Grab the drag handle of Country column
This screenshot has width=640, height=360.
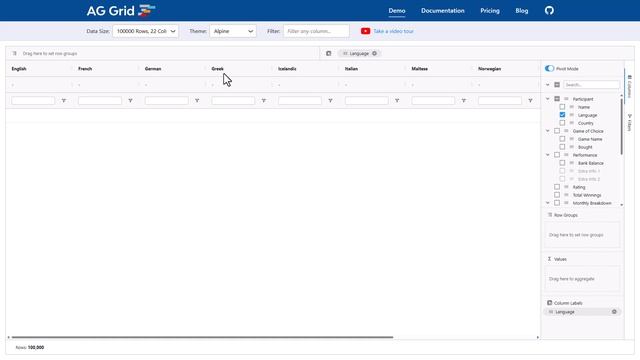tap(571, 123)
